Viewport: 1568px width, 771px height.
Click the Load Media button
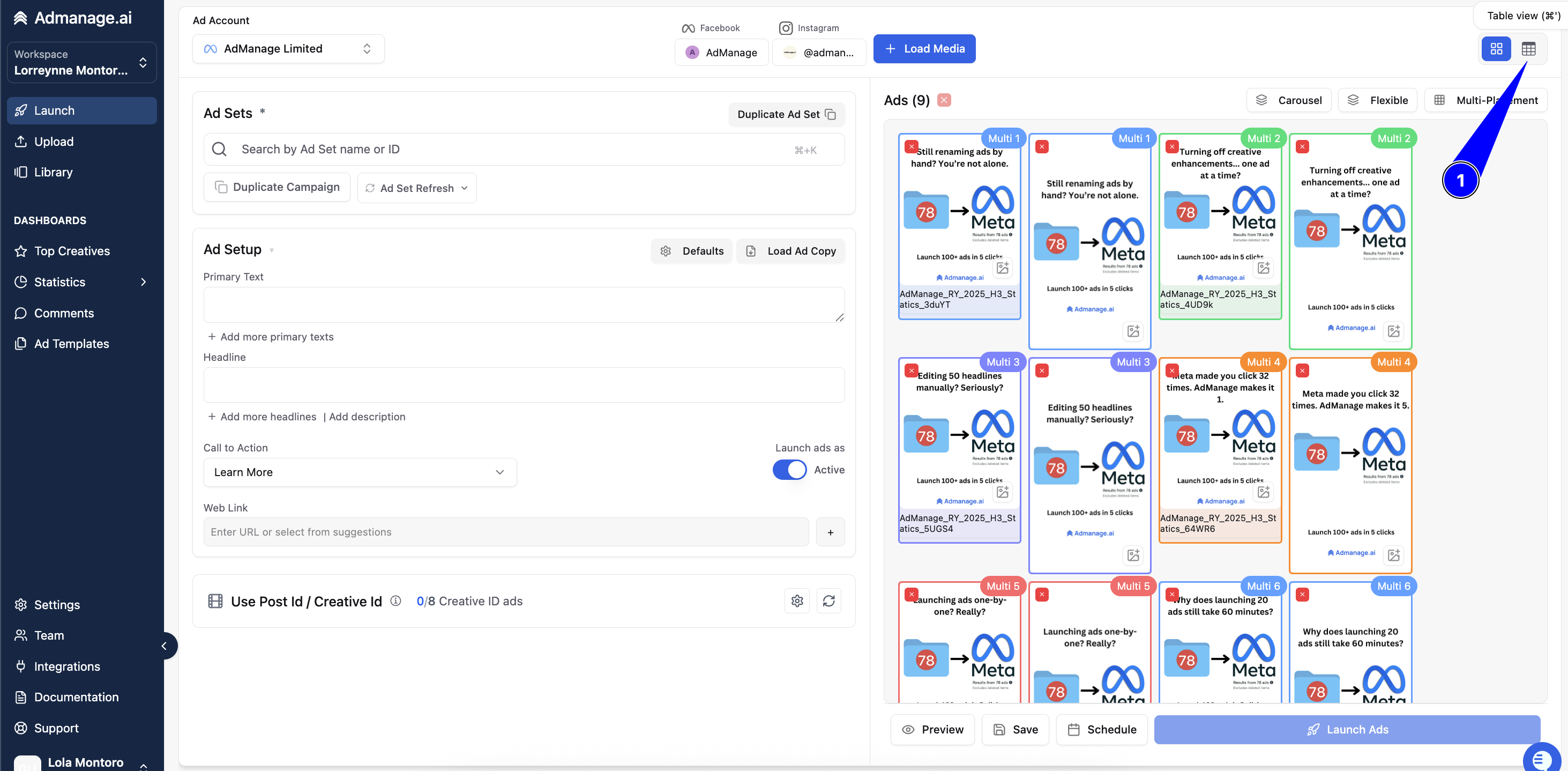click(924, 49)
